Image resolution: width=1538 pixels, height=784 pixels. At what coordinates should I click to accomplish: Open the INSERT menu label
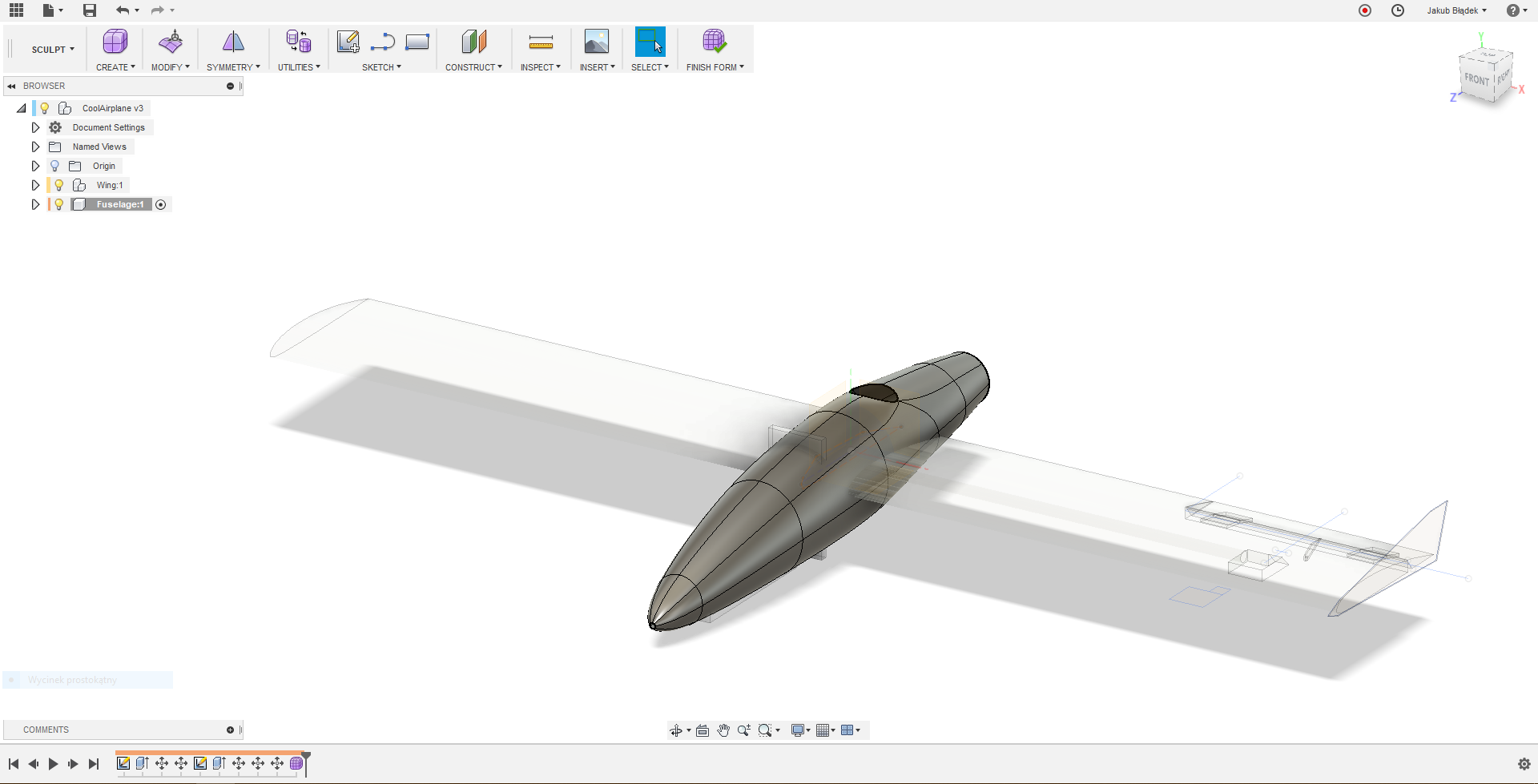tap(597, 67)
